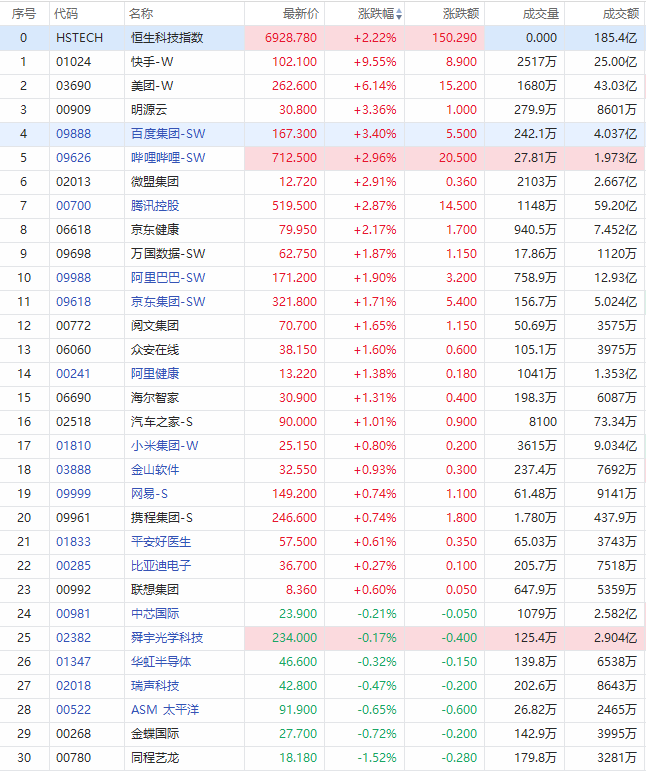Open stock code link 01810
Viewport: 646px width, 771px height.
pos(73,446)
